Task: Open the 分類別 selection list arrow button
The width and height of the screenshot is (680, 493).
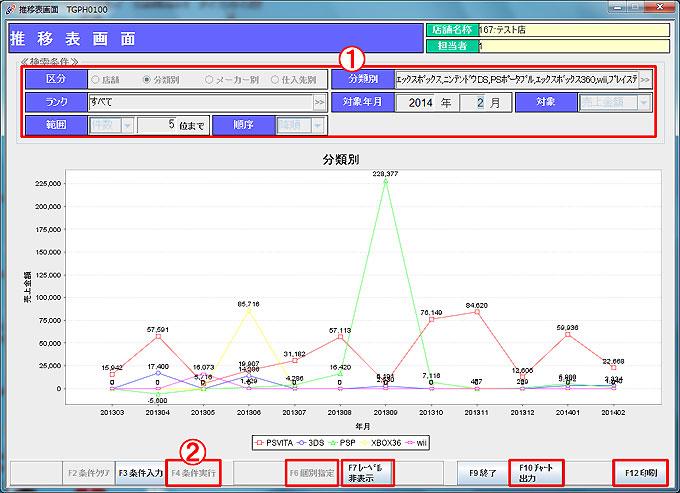Action: tap(645, 78)
